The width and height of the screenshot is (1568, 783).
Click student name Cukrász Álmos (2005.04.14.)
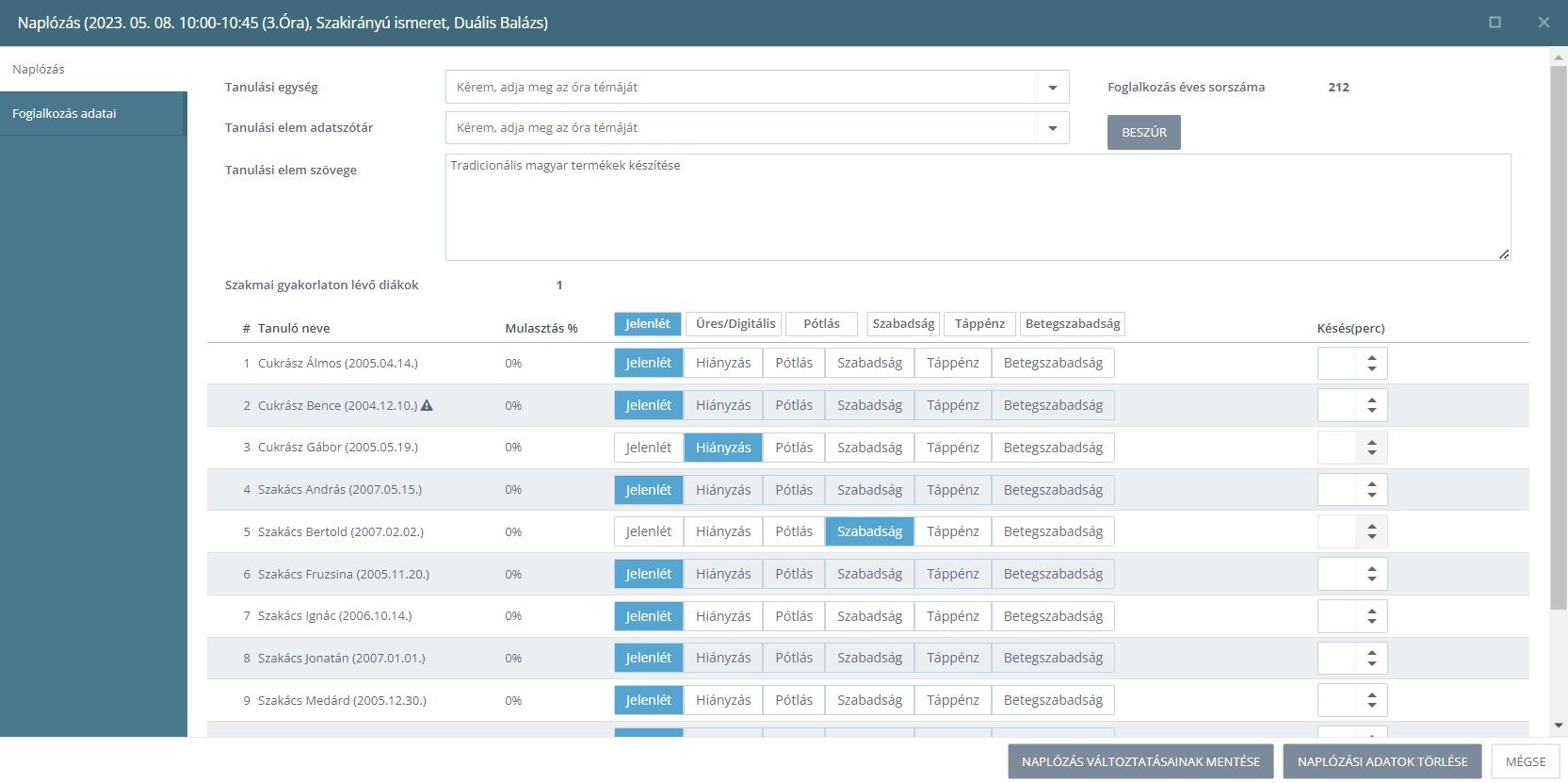click(338, 363)
